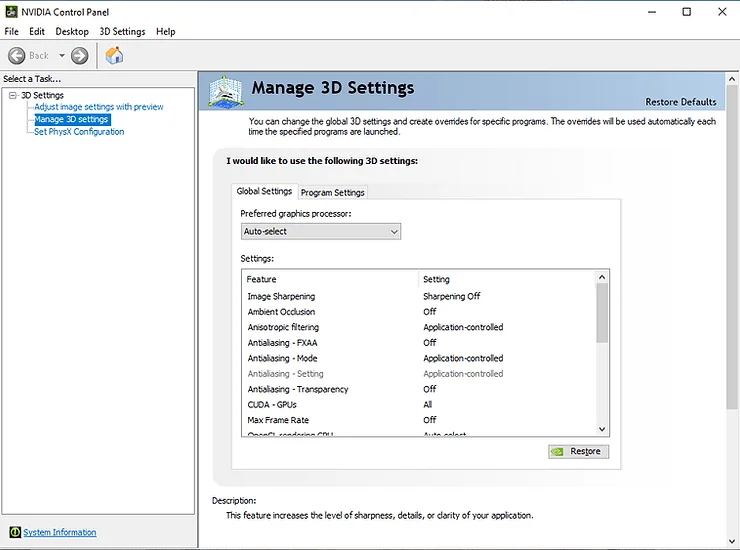Select Adjust image settings with preview

[x=99, y=107]
